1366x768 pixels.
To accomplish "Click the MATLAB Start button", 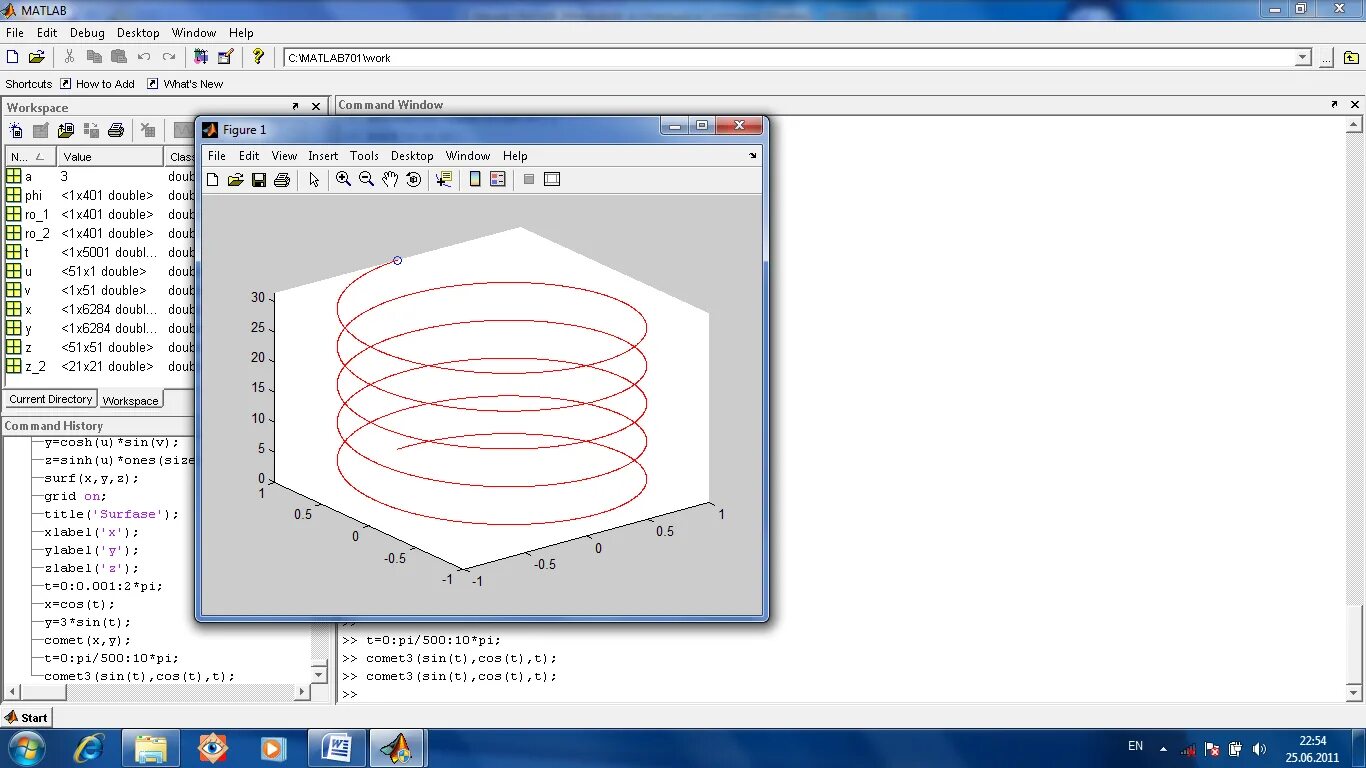I will point(27,717).
